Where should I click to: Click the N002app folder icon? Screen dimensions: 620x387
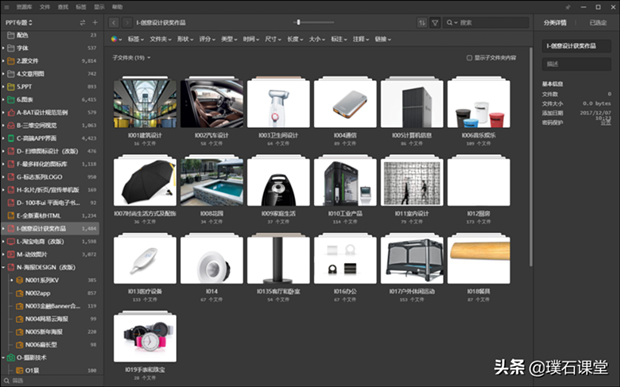[19, 293]
